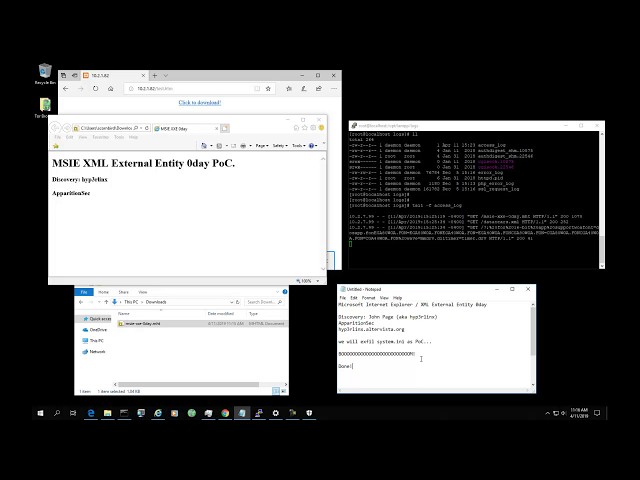Click the back arrow in the Edge browser
Viewport: 640px width, 480px height.
66,89
